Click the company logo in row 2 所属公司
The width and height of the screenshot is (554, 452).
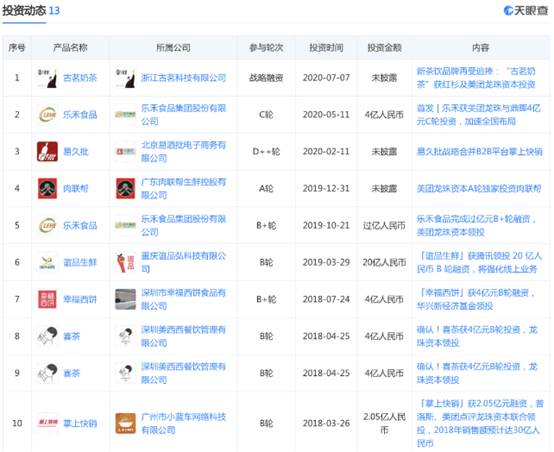pyautogui.click(x=125, y=115)
